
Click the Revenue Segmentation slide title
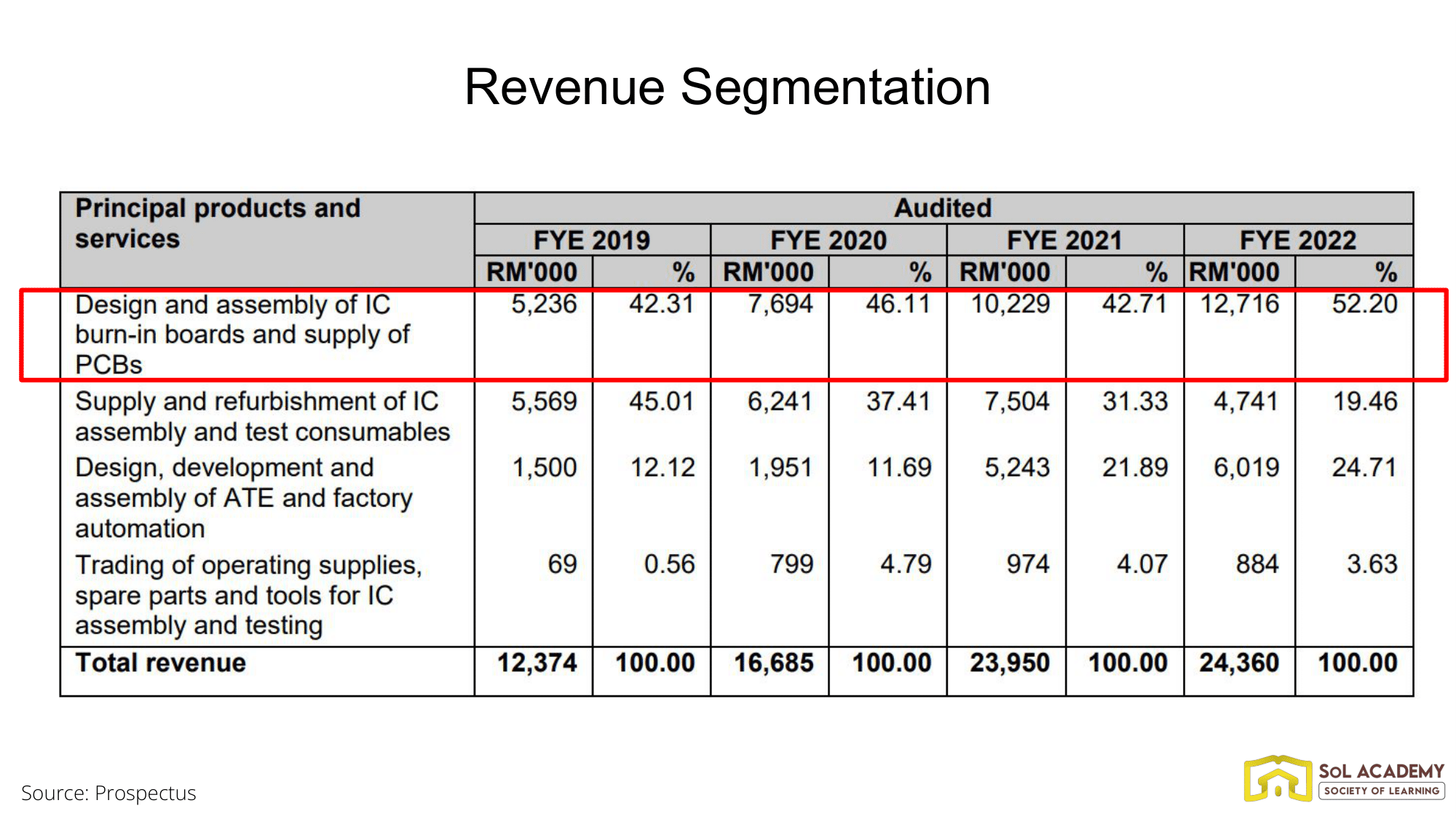[727, 87]
